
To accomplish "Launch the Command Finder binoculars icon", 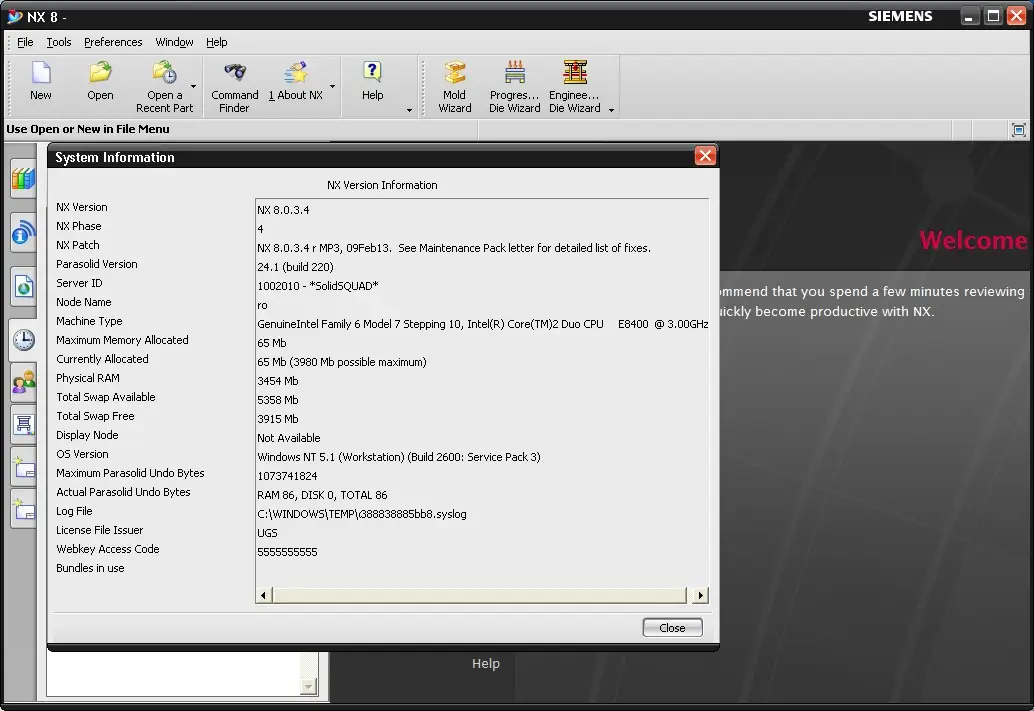I will coord(235,73).
